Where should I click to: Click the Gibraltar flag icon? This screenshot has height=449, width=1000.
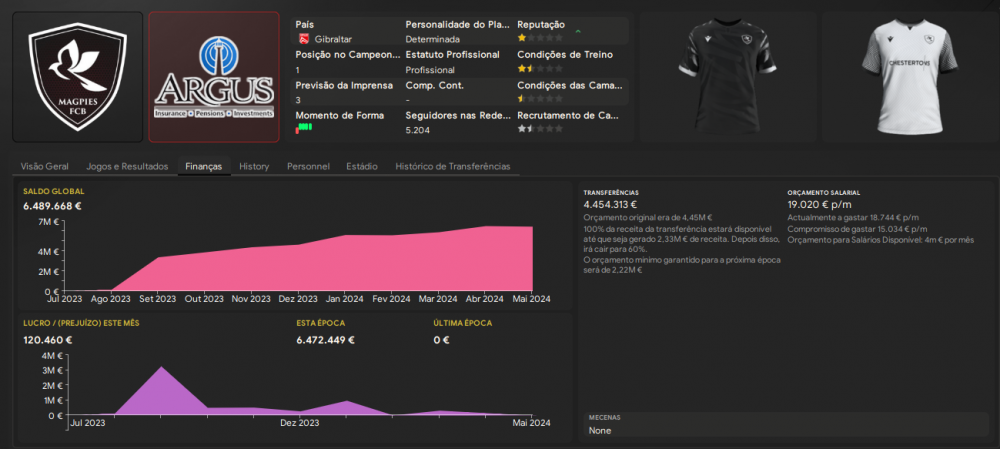(x=304, y=39)
